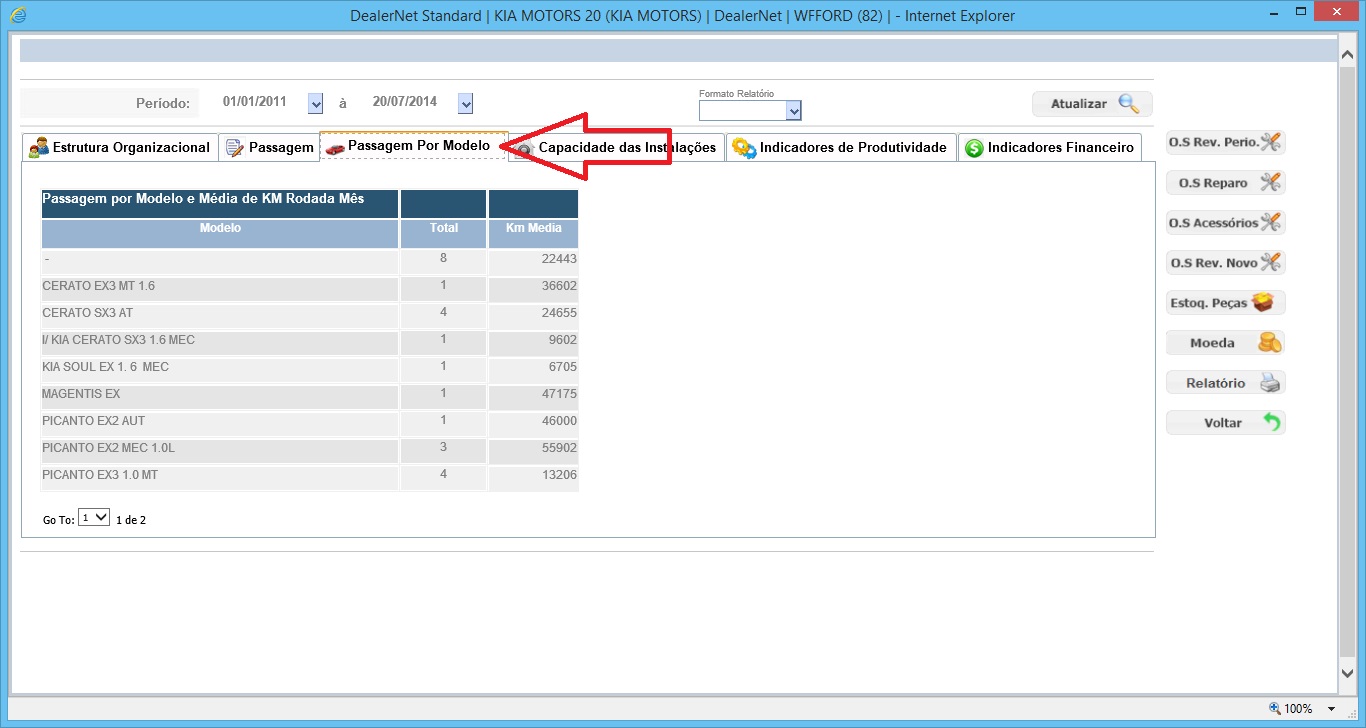Click the Moeda button

(1226, 342)
